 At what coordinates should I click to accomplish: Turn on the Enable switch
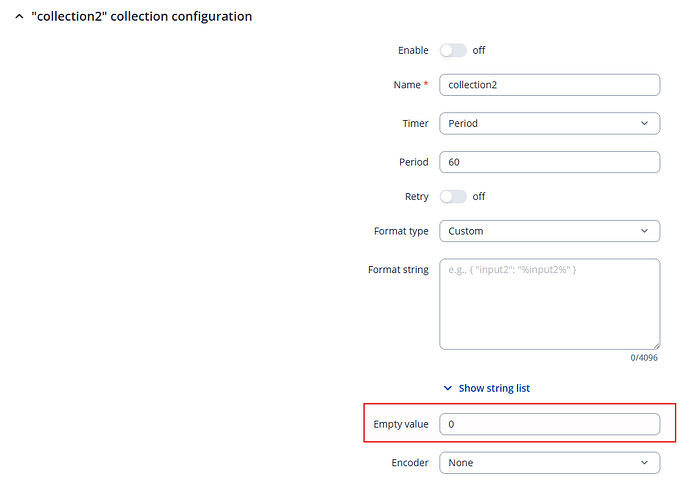point(453,50)
